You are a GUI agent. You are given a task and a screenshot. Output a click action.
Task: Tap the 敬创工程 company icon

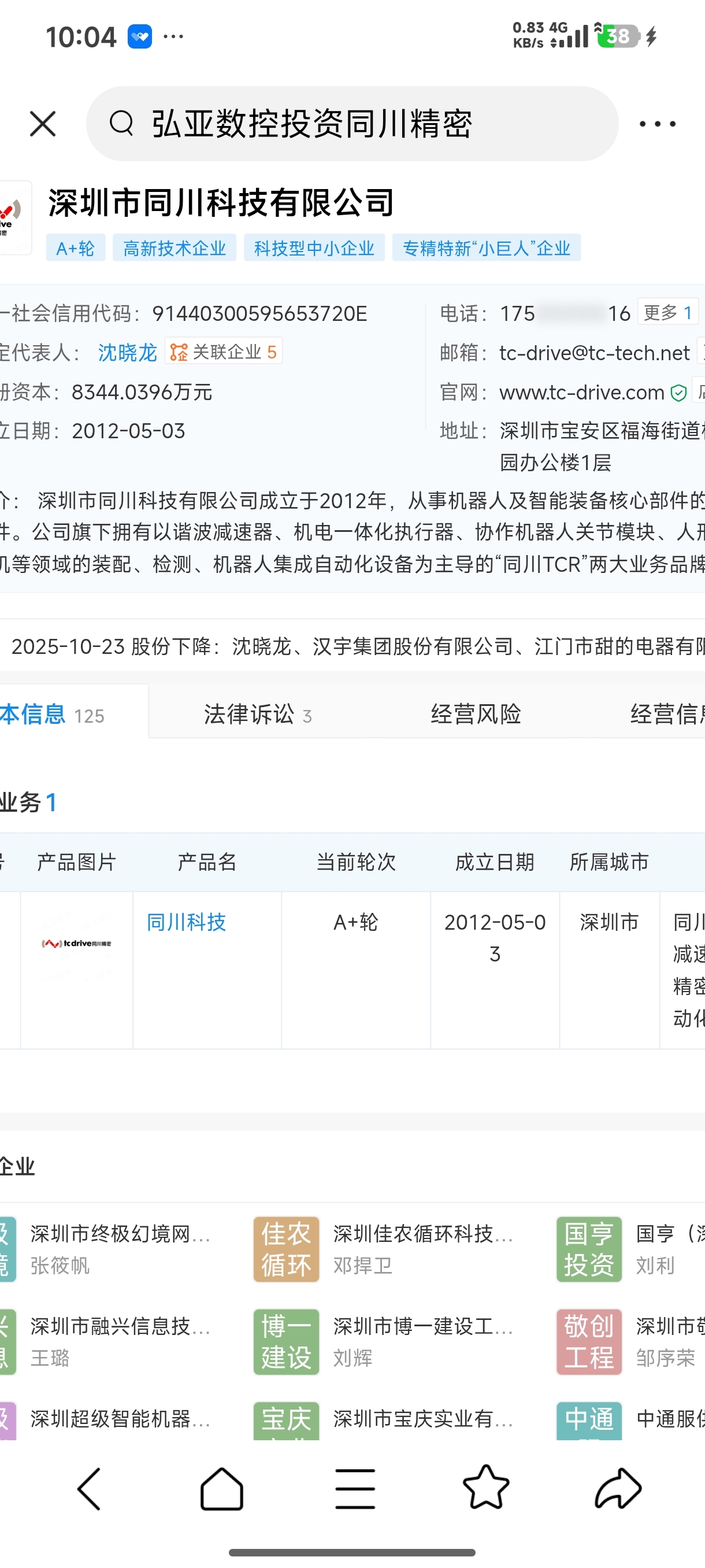(589, 1342)
